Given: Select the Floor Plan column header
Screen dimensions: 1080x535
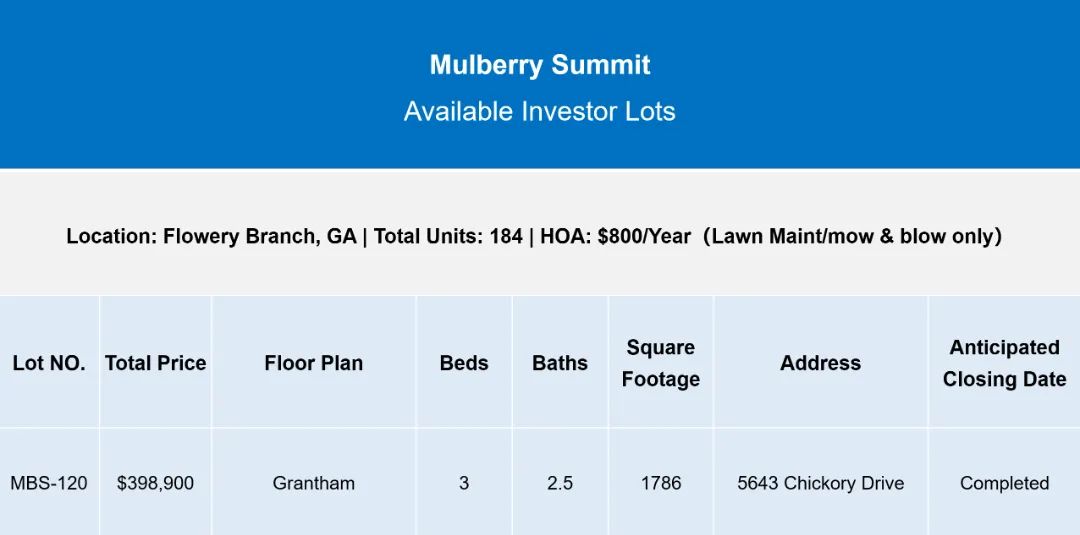Looking at the screenshot, I should (313, 363).
